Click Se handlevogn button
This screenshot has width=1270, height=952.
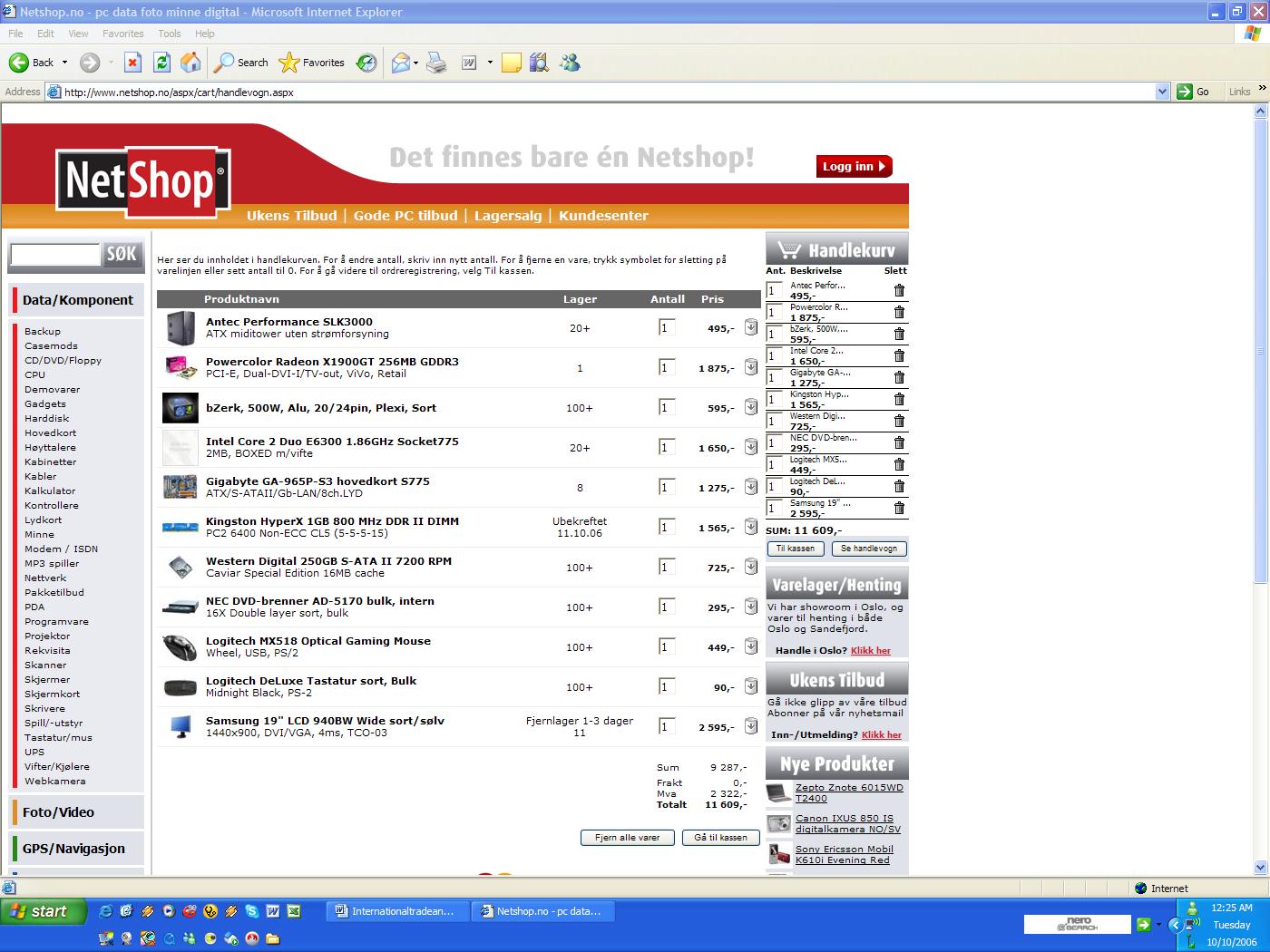pos(868,549)
